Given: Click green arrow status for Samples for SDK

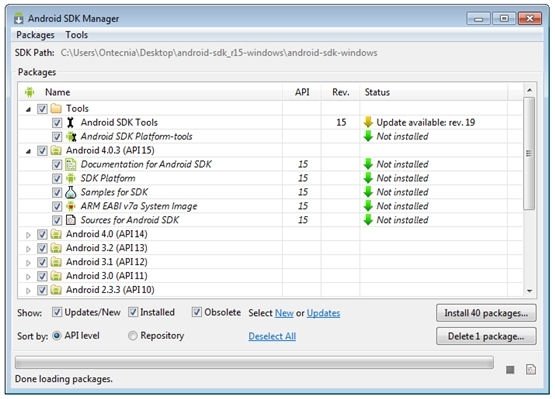Looking at the screenshot, I should [x=368, y=192].
